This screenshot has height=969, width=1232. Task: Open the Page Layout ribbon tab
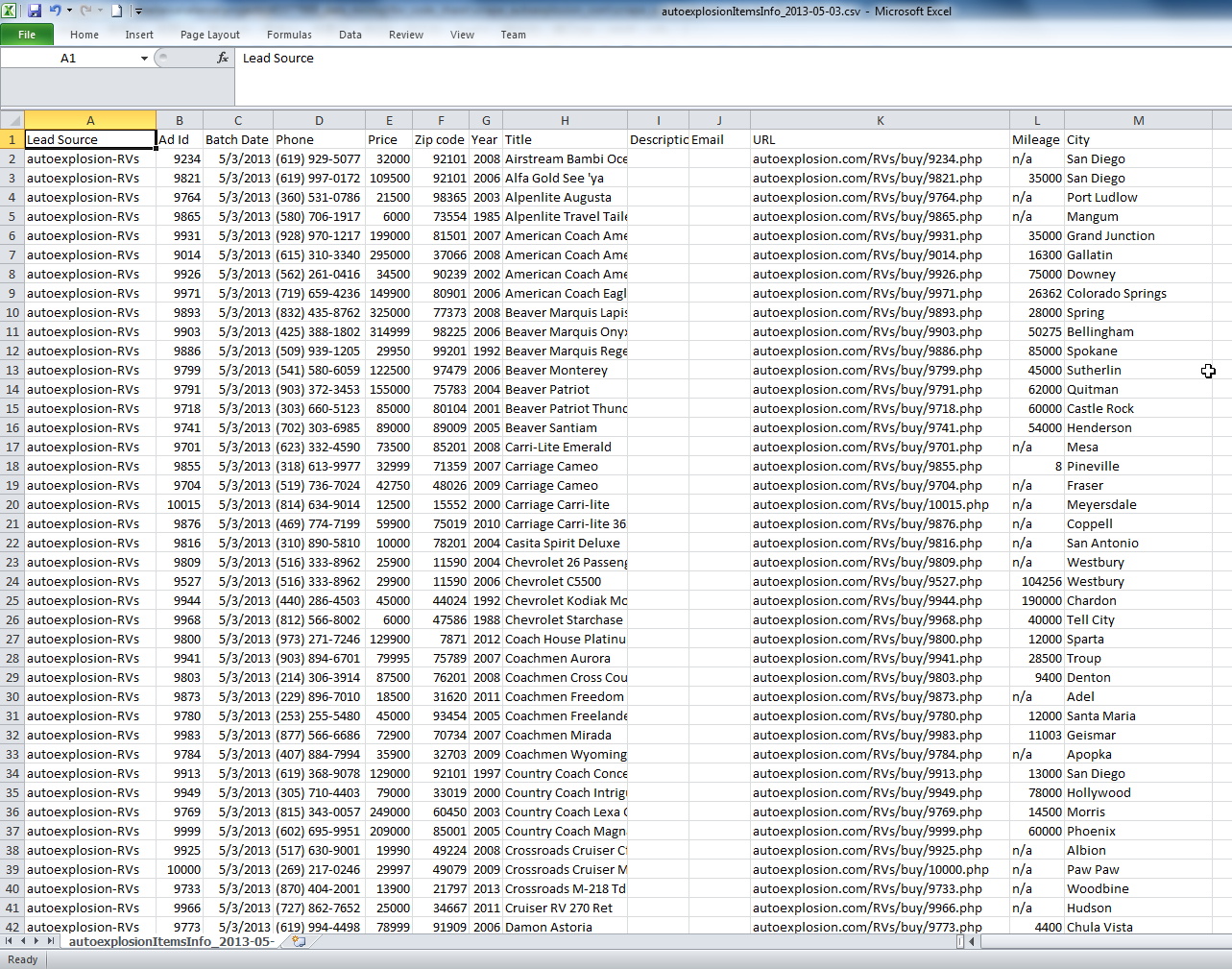(x=210, y=35)
